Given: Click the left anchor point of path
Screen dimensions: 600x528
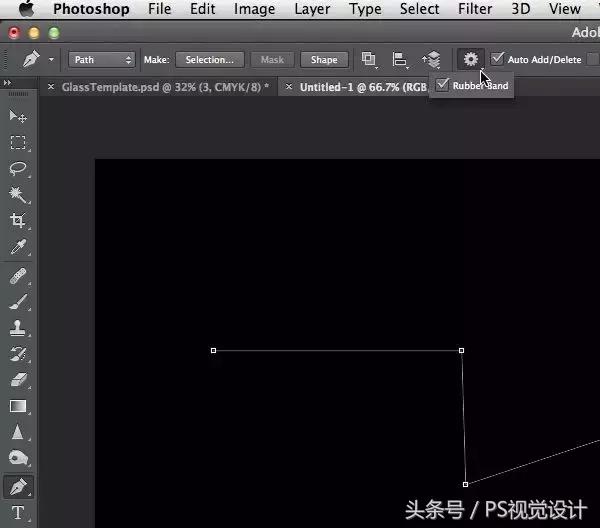Looking at the screenshot, I should click(214, 350).
